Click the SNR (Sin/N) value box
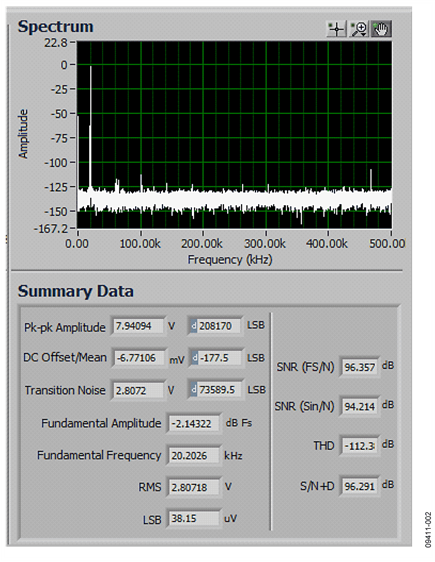The width and height of the screenshot is (435, 562). click(x=359, y=406)
